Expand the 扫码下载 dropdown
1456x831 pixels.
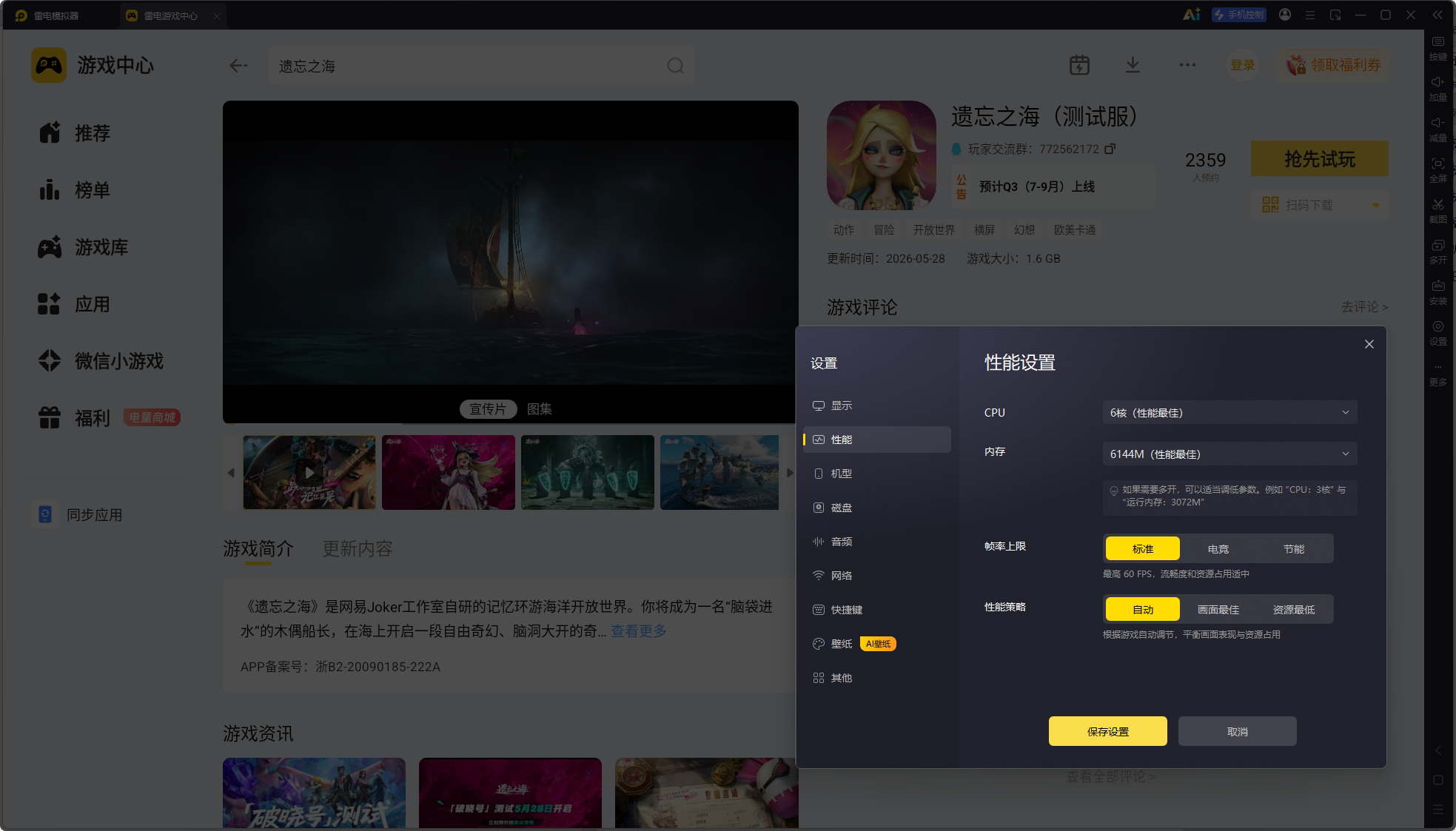(x=1376, y=205)
